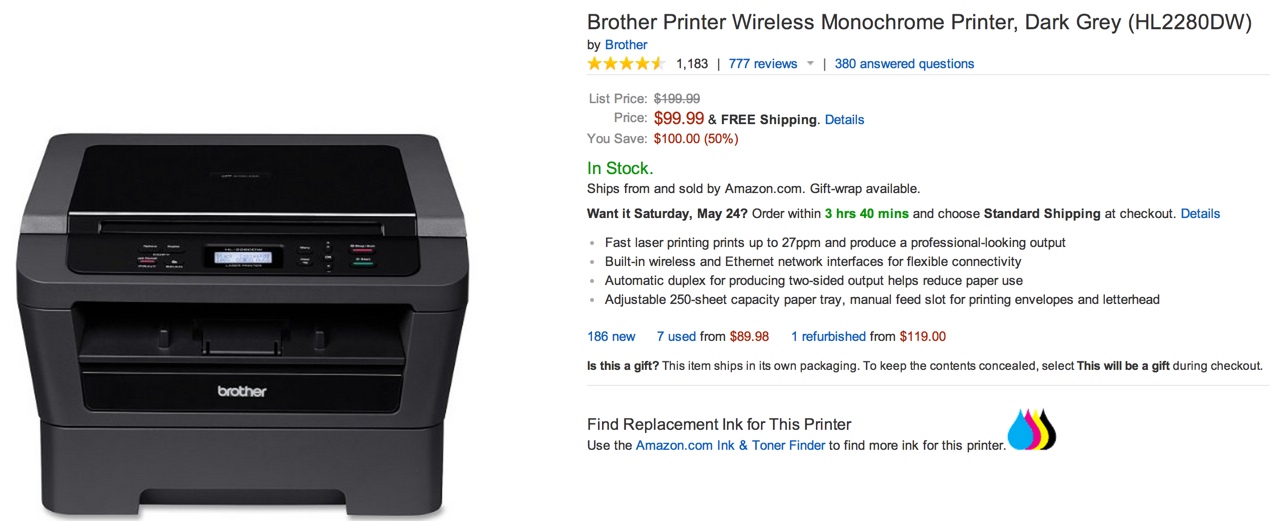Open the Amazon.com Ink & Toner Finder
1270x521 pixels.
(x=730, y=446)
